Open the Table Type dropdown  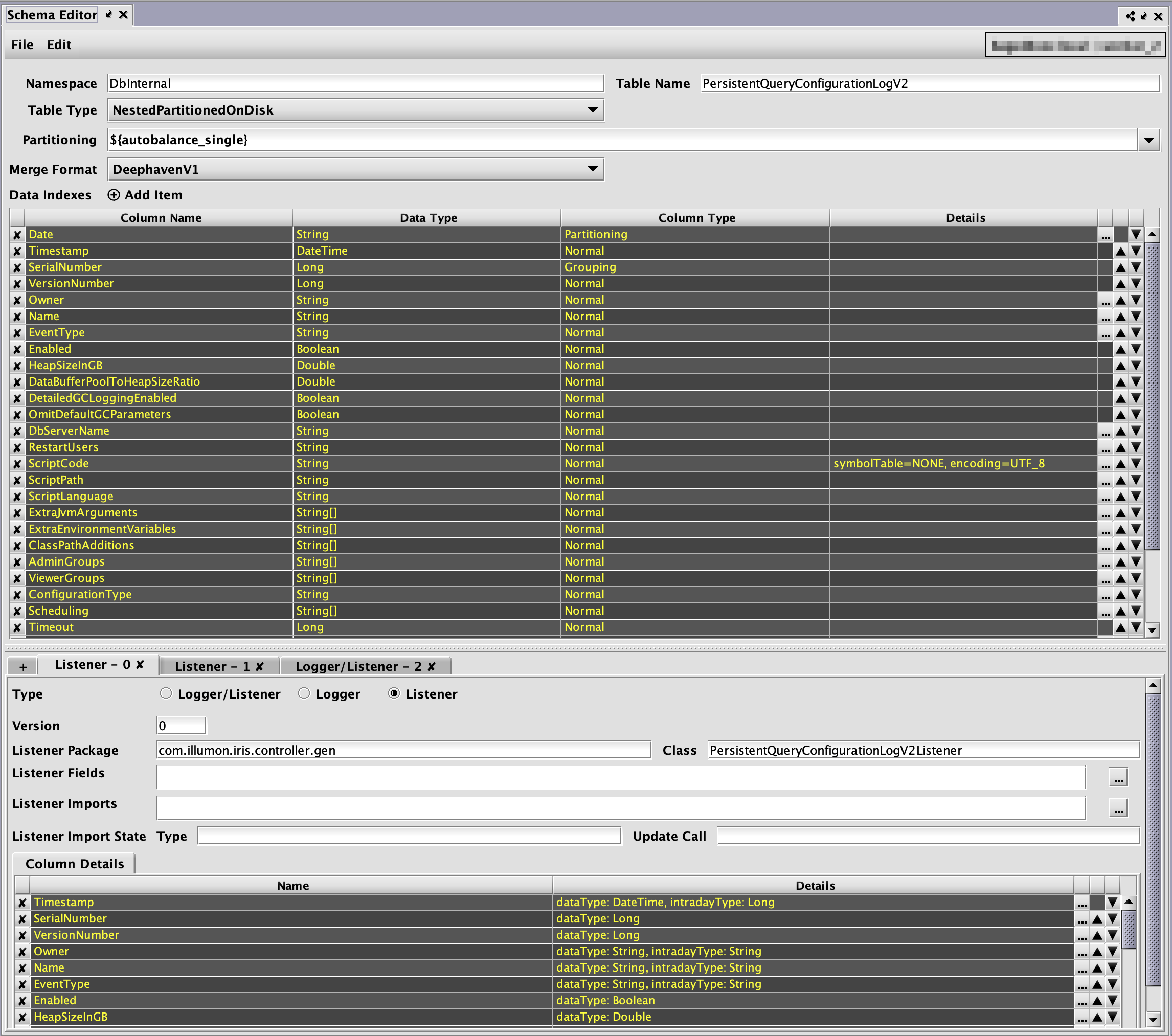(592, 110)
